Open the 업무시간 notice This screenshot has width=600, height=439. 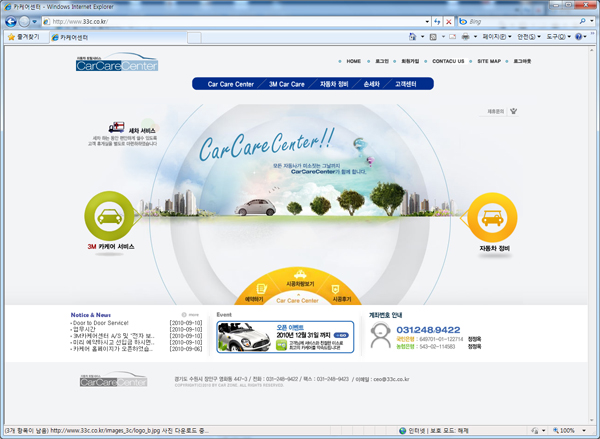pyautogui.click(x=84, y=330)
